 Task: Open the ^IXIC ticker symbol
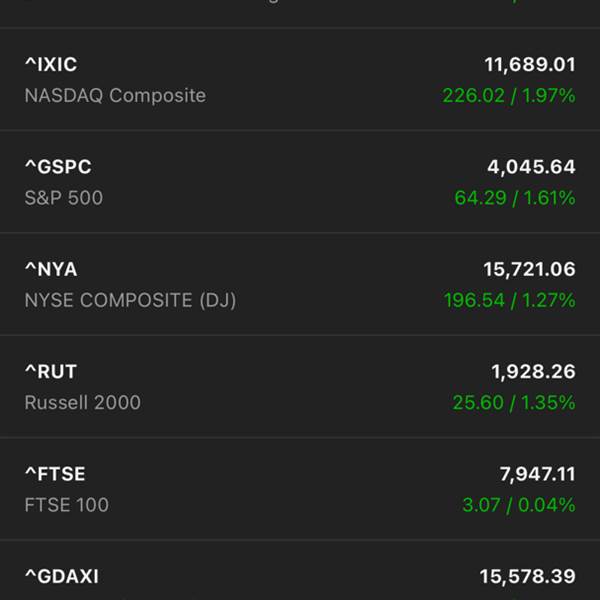[51, 64]
